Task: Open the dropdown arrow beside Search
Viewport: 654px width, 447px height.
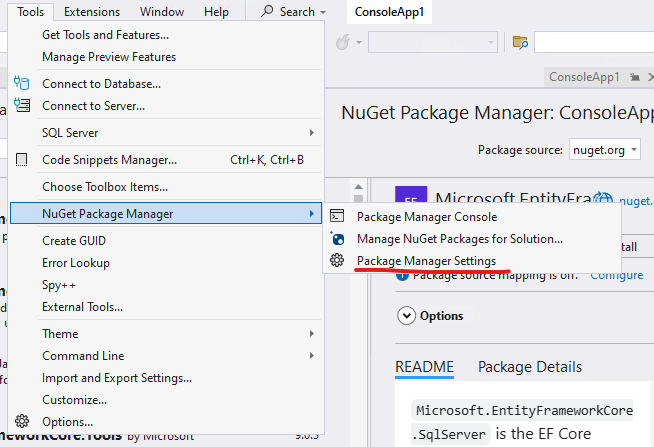Action: click(x=323, y=13)
